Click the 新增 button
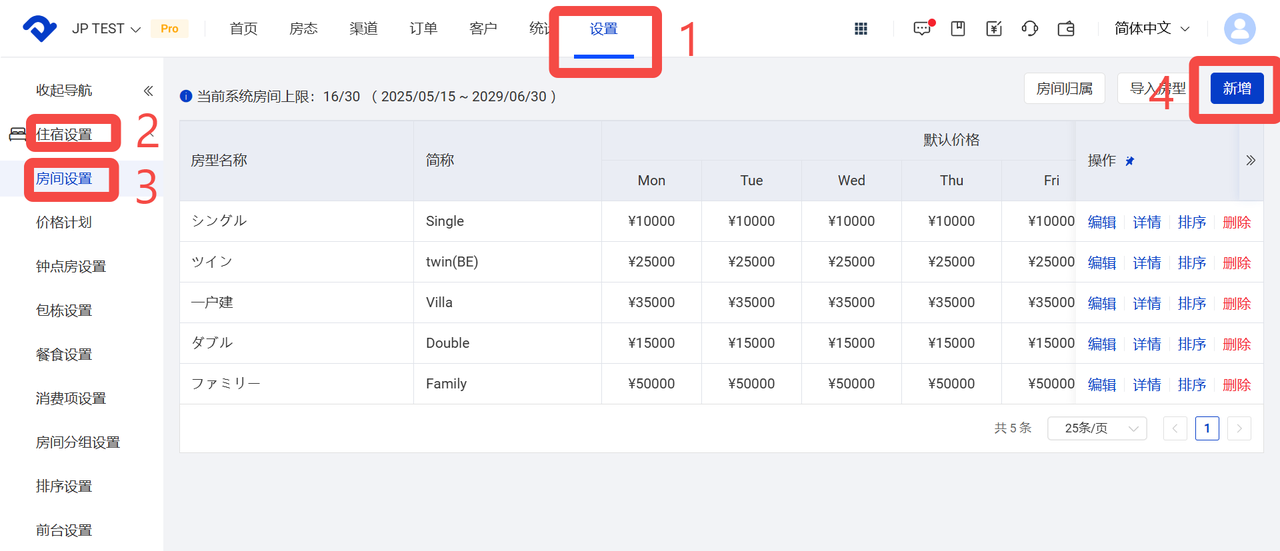Viewport: 1280px width, 551px height. (1237, 88)
